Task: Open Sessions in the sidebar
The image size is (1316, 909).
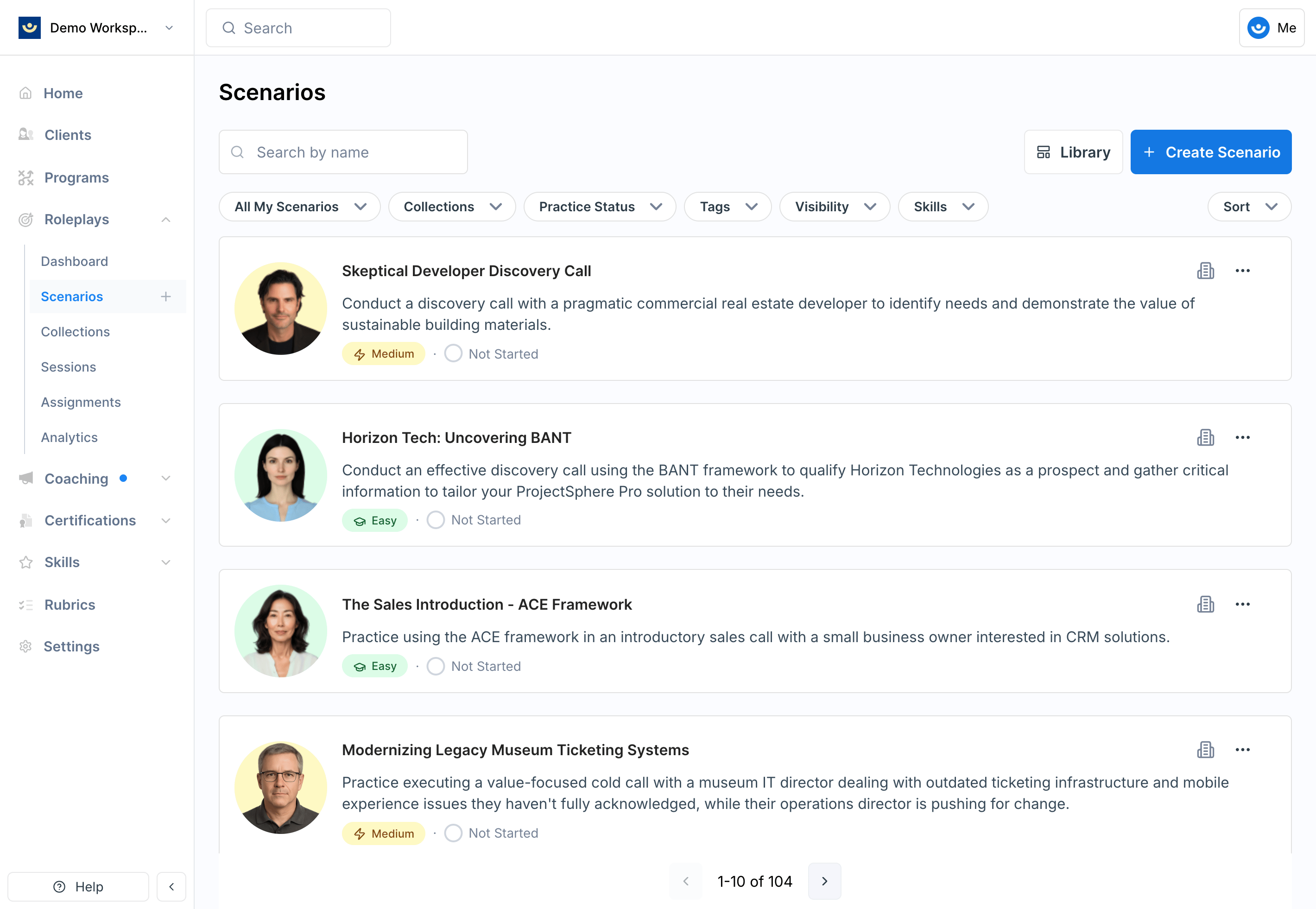Action: 69,367
